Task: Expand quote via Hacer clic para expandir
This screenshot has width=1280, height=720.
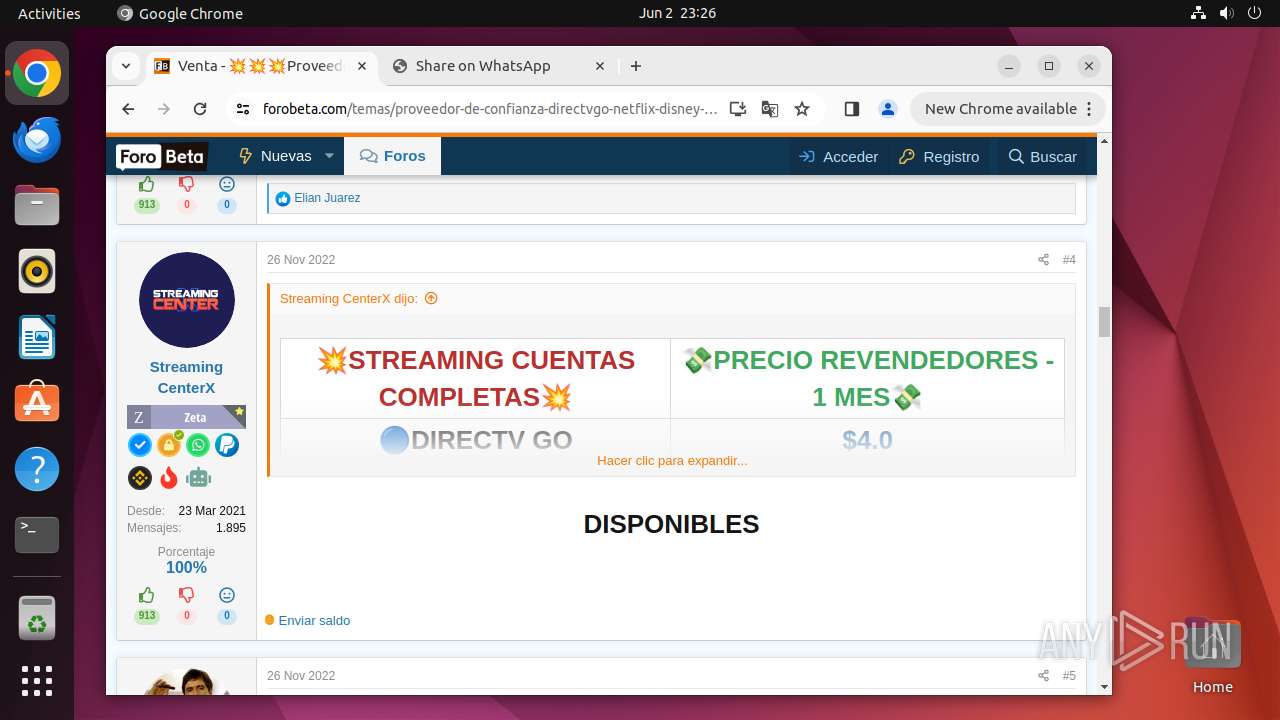Action: click(x=672, y=461)
